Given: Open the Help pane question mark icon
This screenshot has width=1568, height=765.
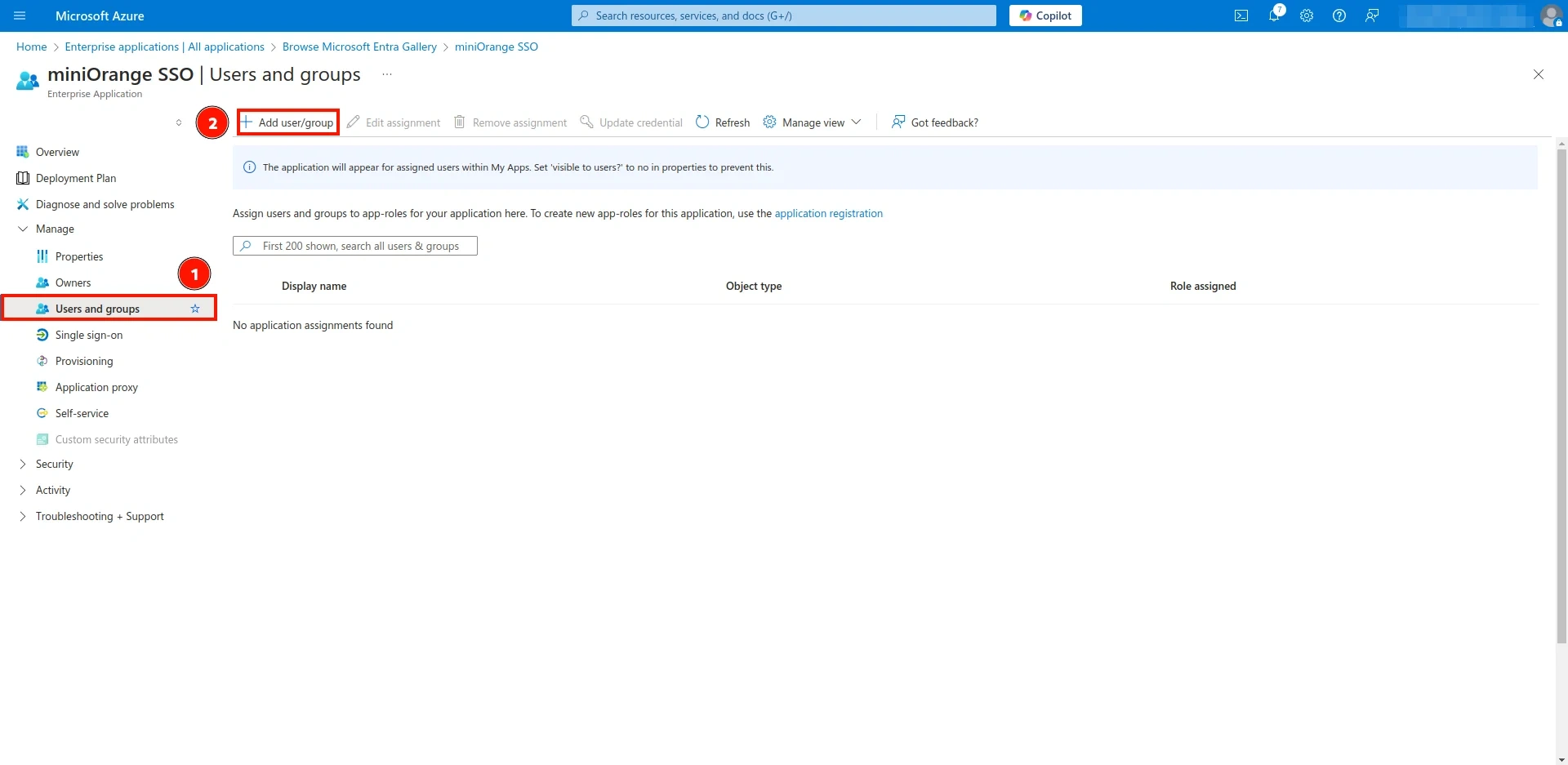Looking at the screenshot, I should click(x=1339, y=16).
